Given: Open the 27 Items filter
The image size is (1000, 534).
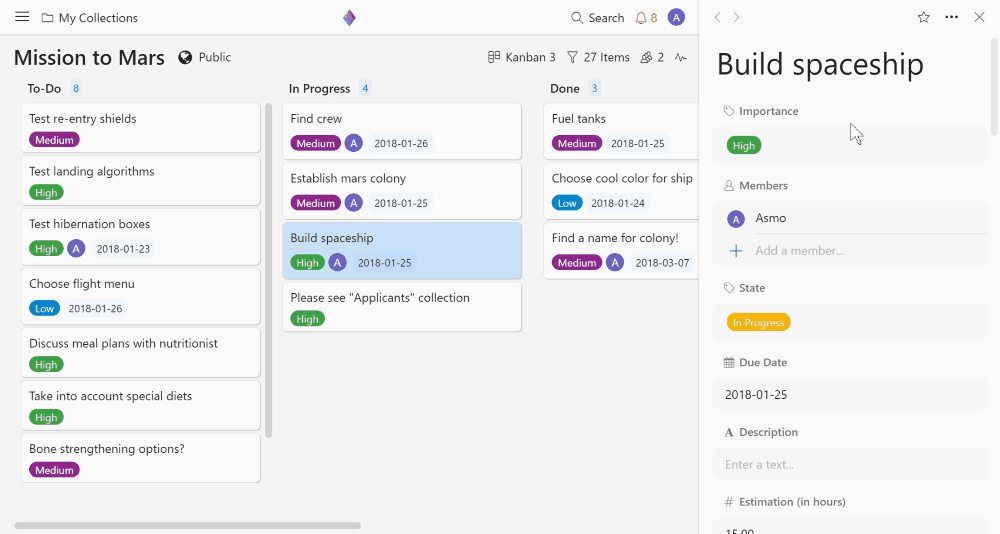Looking at the screenshot, I should pyautogui.click(x=598, y=57).
